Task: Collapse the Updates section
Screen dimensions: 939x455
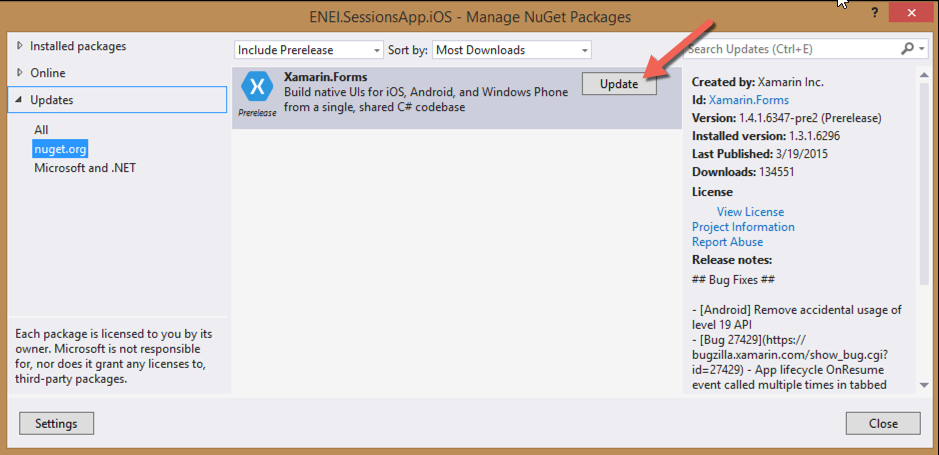Action: pyautogui.click(x=20, y=100)
